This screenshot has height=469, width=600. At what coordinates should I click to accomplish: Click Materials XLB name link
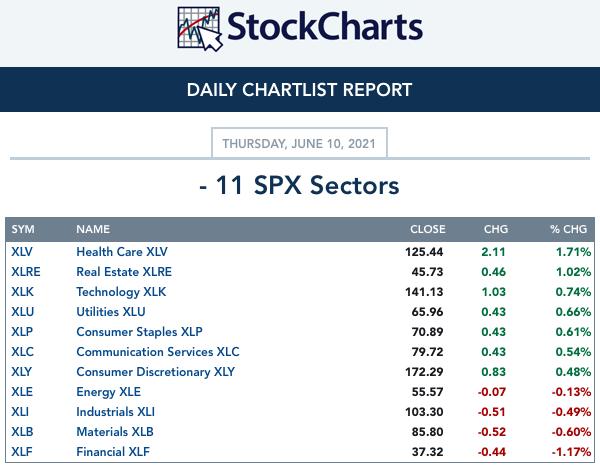coord(115,432)
